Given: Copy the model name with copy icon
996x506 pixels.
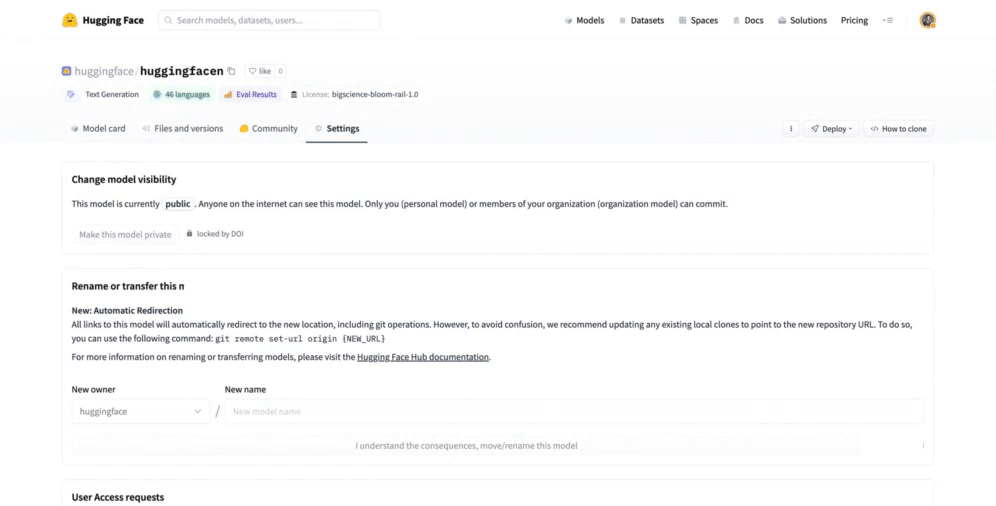Looking at the screenshot, I should 231,71.
